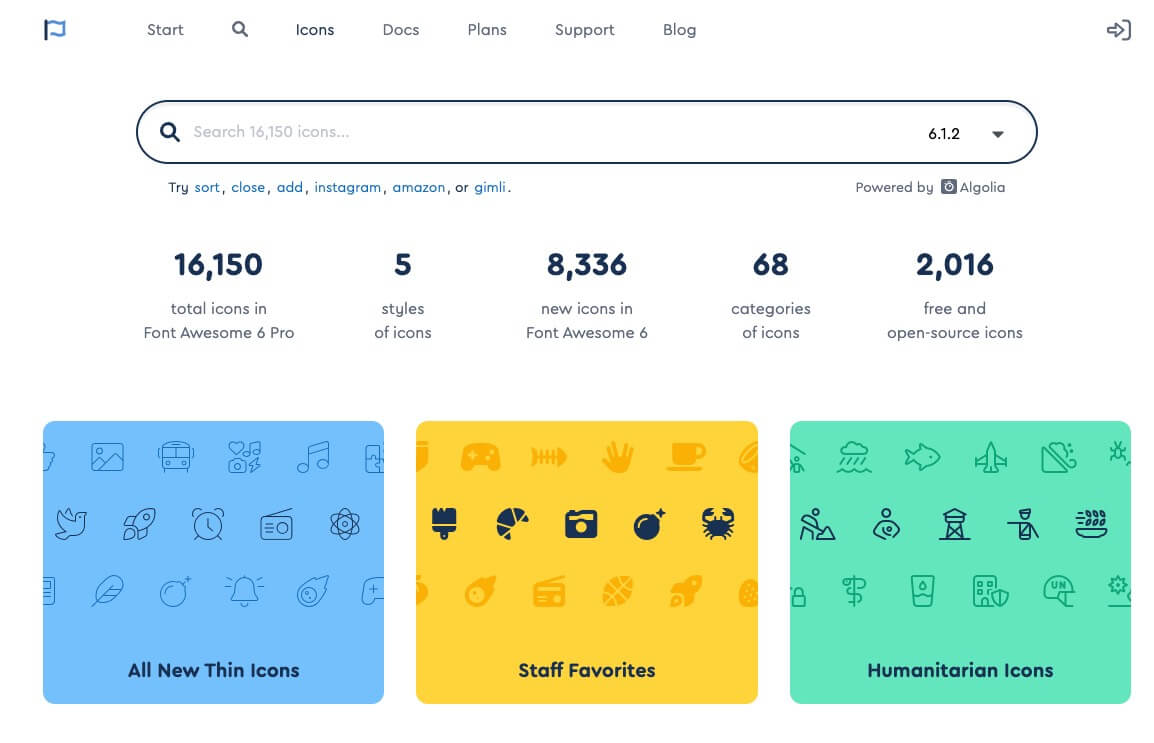Screen dimensions: 1154x743
Task: Click the raised hand icon in Staff Favorites
Action: [617, 457]
